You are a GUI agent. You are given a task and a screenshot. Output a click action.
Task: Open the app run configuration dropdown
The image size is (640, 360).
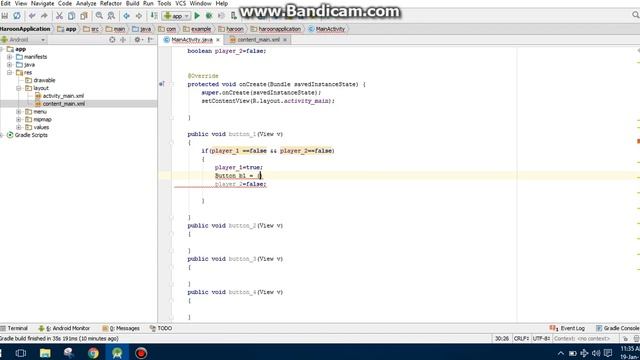click(176, 16)
